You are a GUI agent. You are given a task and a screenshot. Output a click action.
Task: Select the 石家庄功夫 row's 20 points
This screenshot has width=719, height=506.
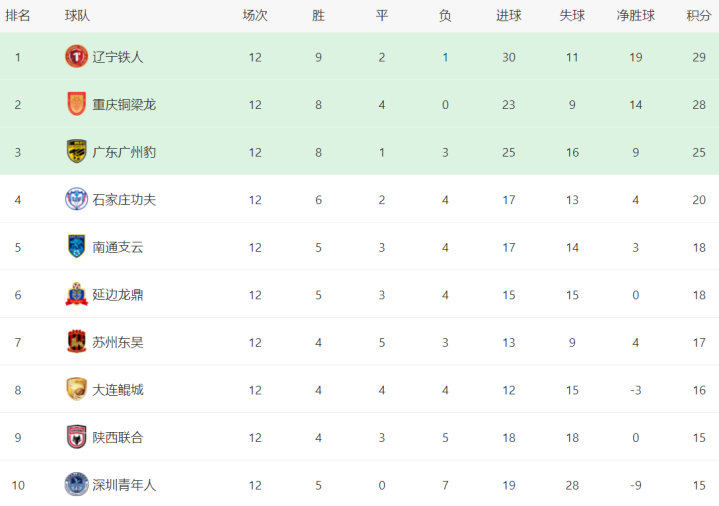coord(699,200)
